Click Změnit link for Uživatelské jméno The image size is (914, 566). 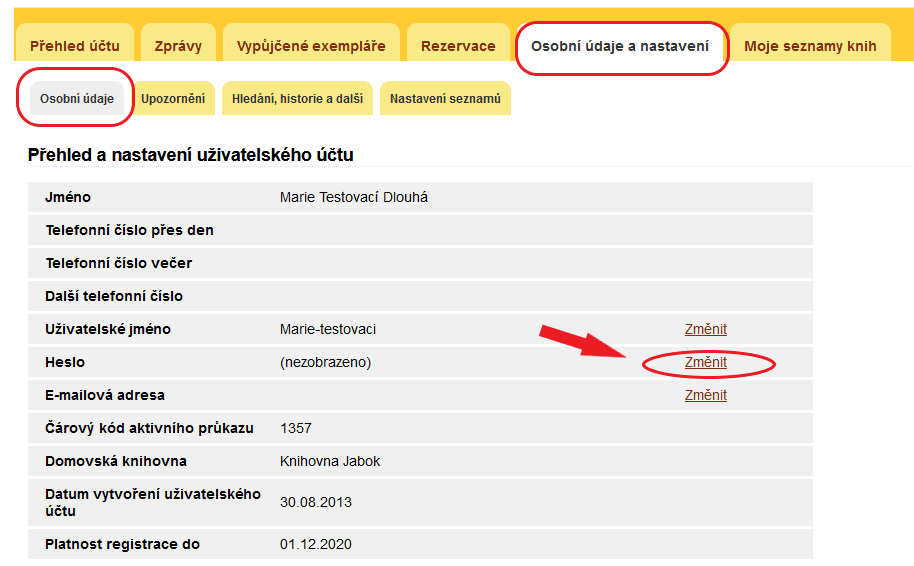coord(706,329)
